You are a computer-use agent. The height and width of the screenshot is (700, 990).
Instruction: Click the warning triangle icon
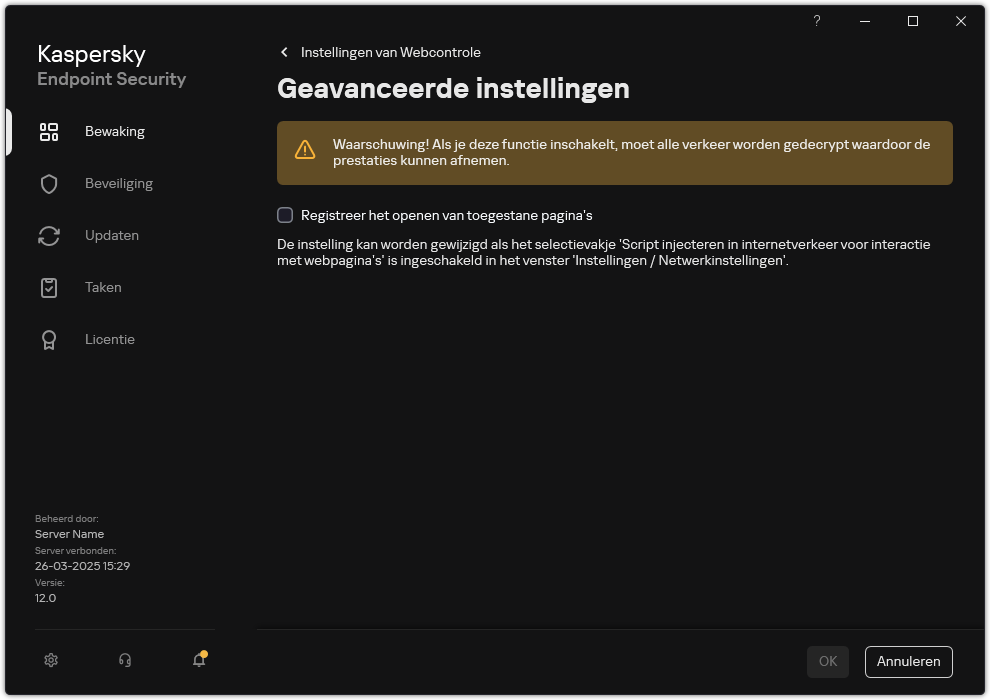click(305, 150)
